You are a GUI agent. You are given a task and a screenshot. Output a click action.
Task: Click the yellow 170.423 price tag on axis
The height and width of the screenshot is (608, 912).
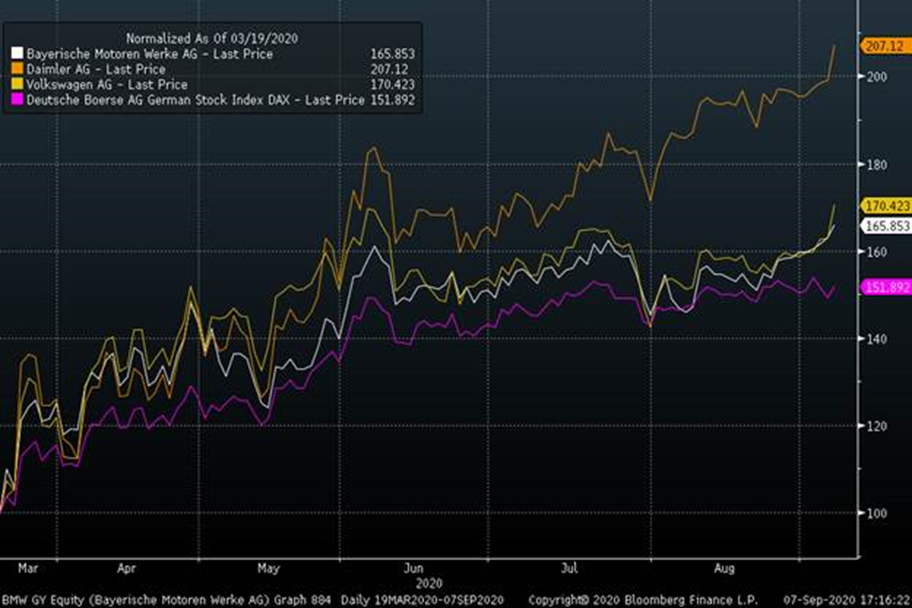886,206
